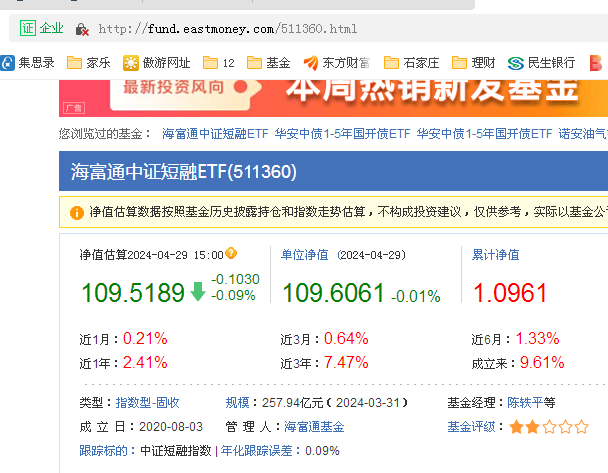Click the 中证短融指数 text
The height and width of the screenshot is (473, 608).
pos(176,451)
